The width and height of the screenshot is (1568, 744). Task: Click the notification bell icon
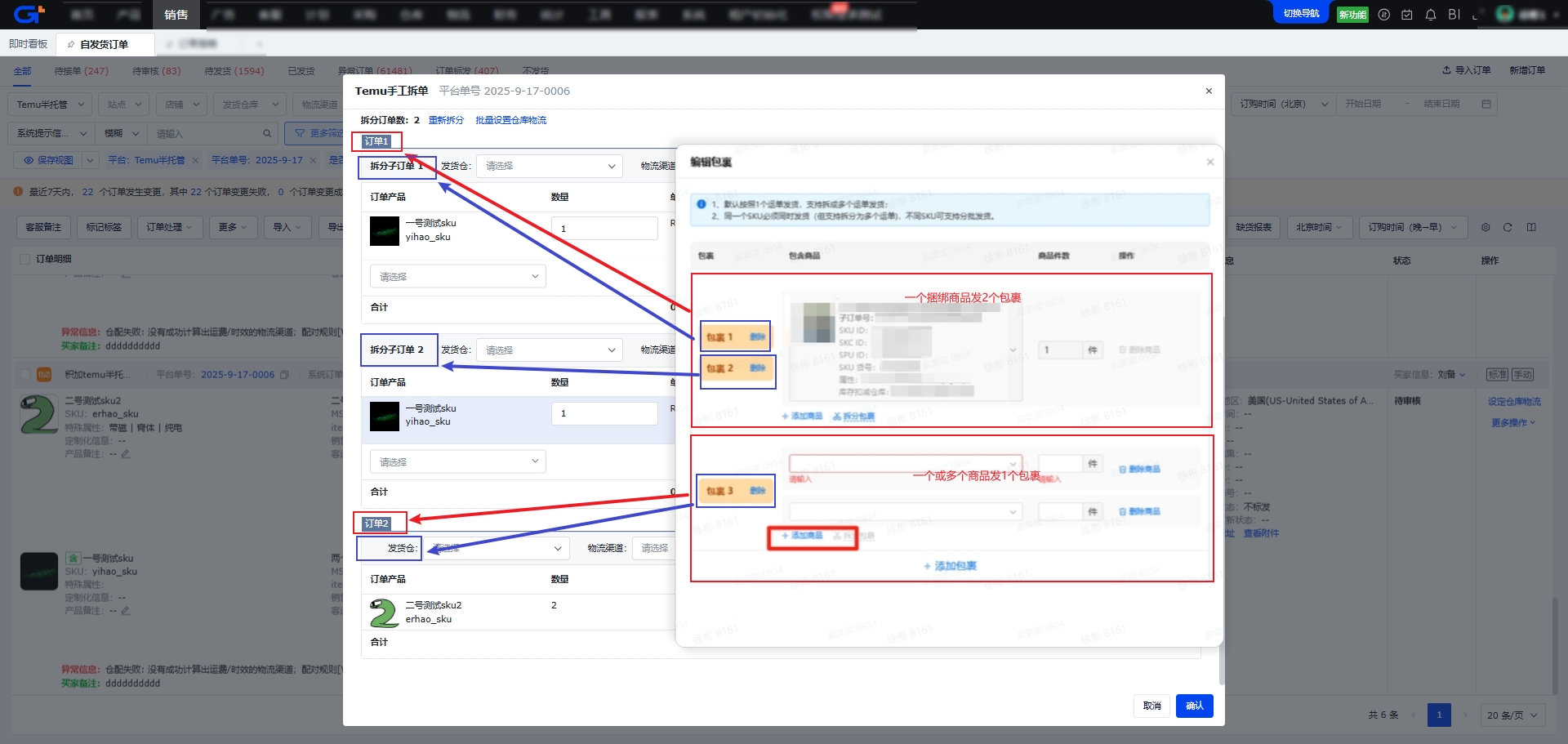click(1430, 15)
